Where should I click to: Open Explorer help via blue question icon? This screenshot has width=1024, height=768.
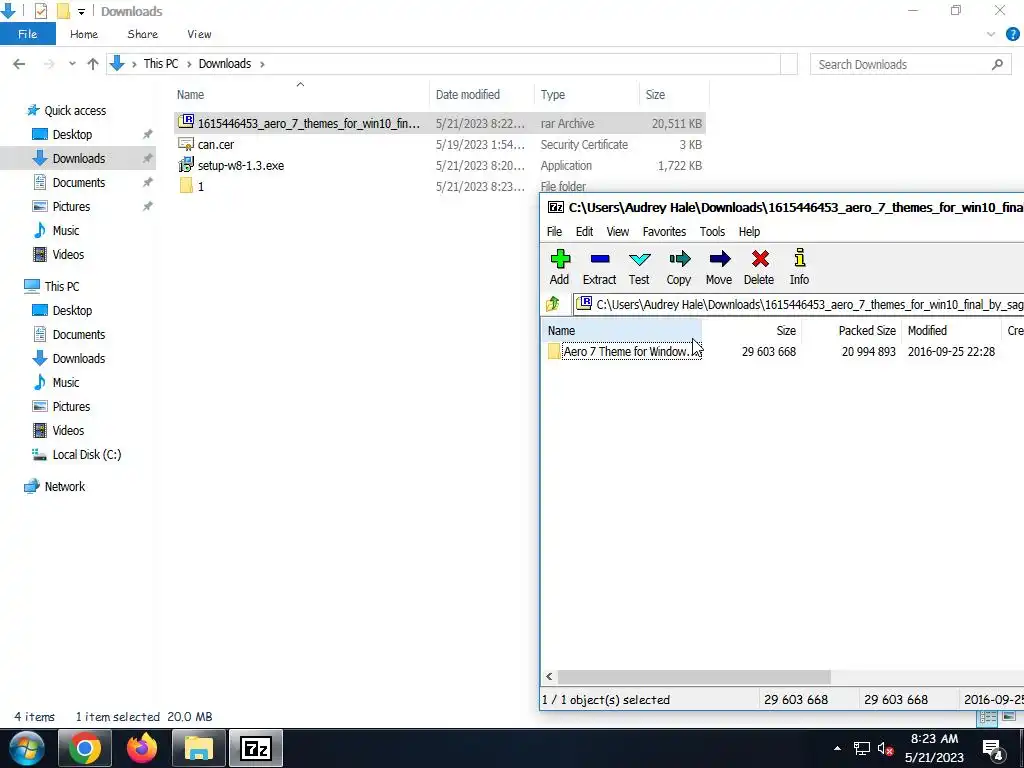(1013, 34)
